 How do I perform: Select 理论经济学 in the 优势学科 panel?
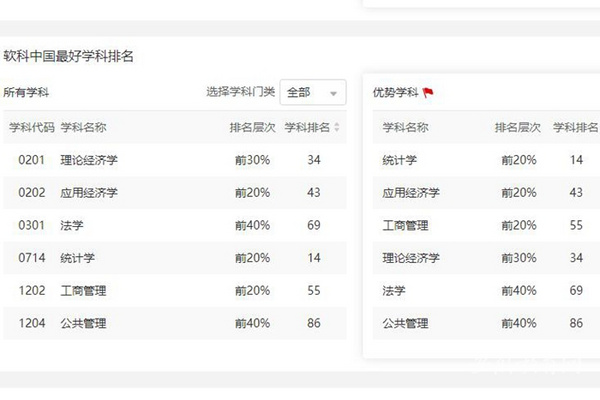coord(411,258)
